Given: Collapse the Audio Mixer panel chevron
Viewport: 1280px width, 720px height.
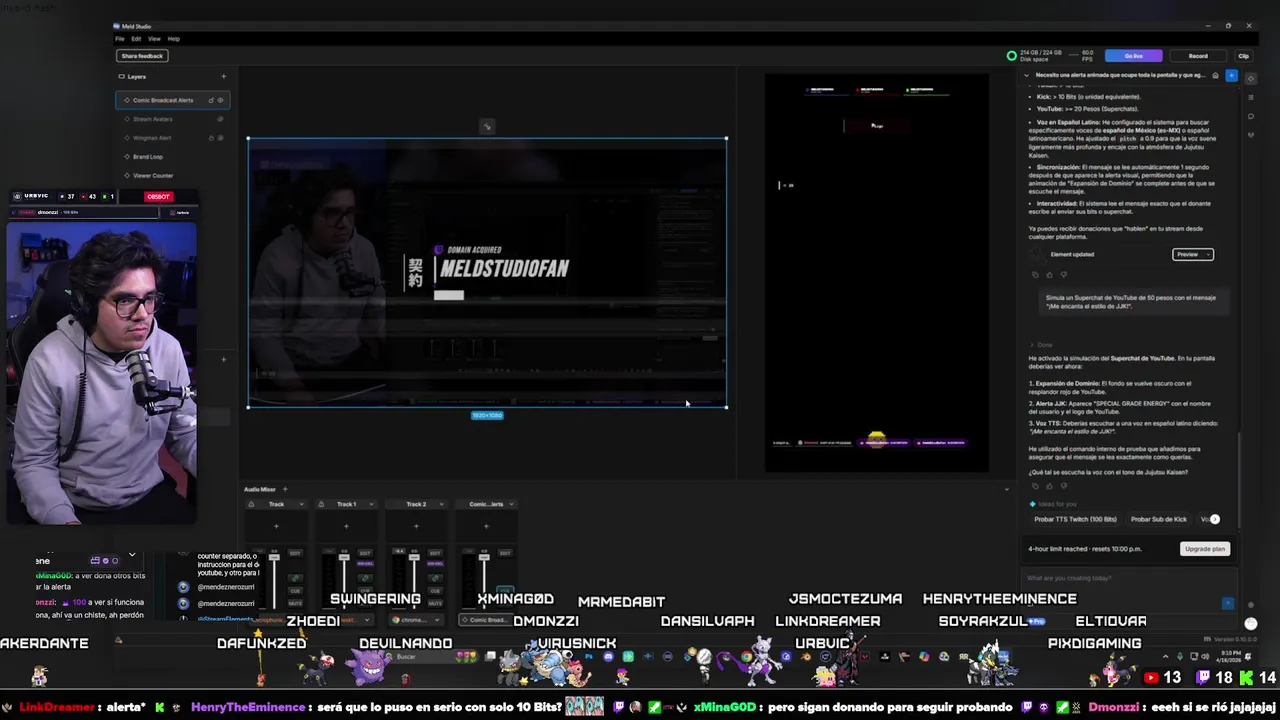Looking at the screenshot, I should pos(1006,489).
